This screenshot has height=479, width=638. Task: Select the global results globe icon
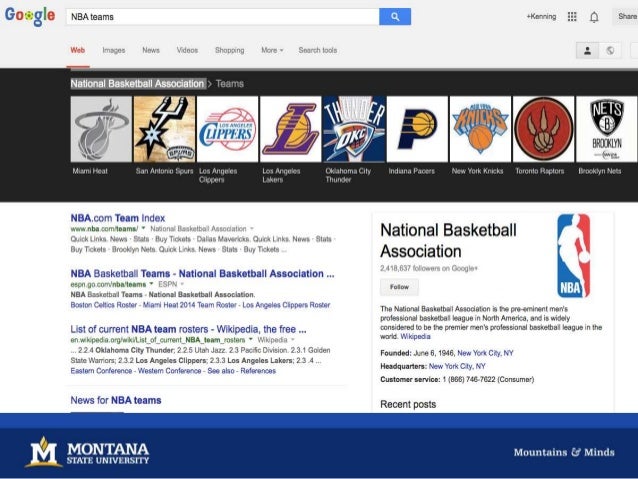coord(610,50)
